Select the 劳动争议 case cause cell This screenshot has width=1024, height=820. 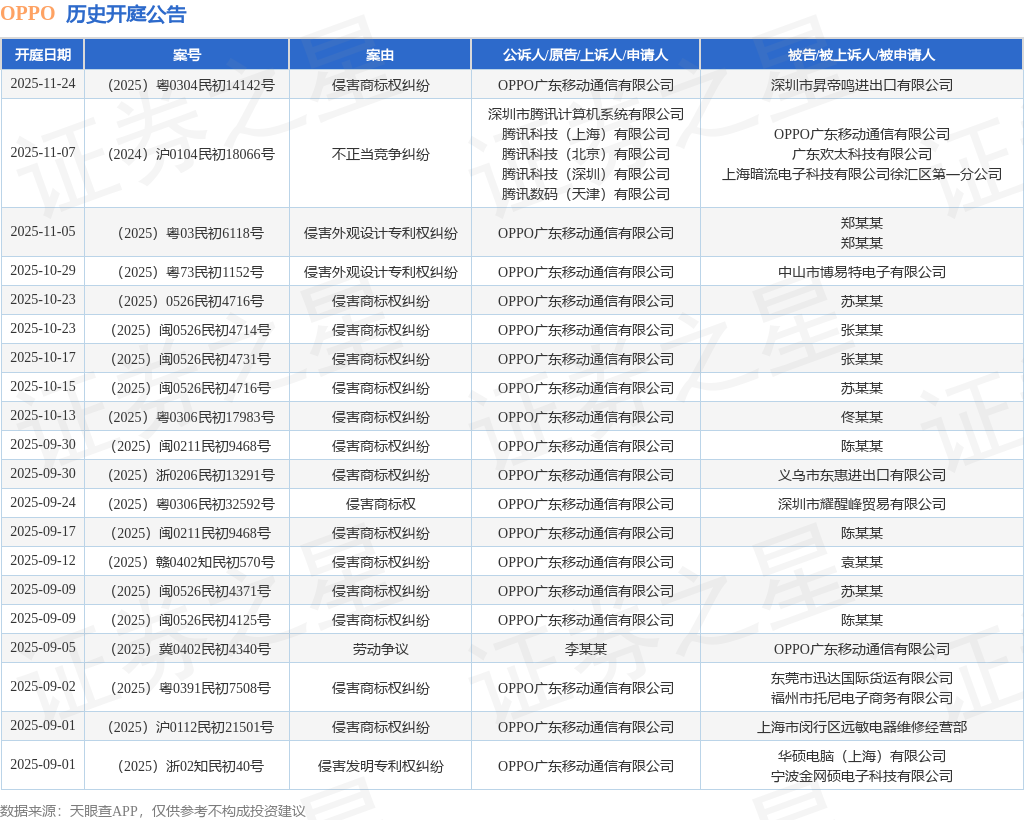(x=380, y=649)
